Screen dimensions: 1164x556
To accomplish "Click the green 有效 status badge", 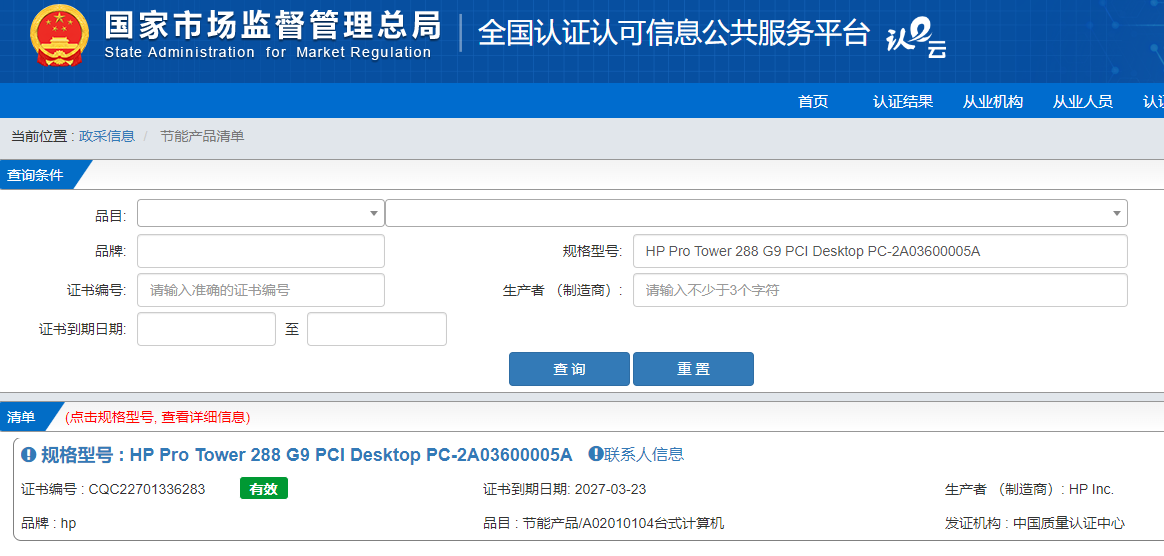I will (264, 488).
